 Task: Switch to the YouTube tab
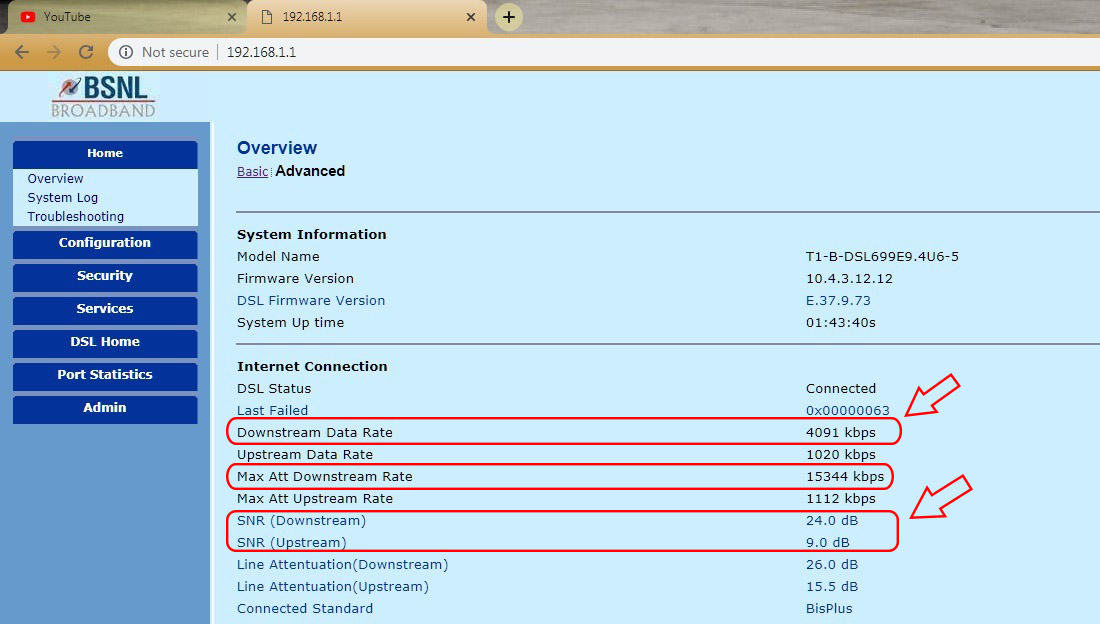[120, 17]
